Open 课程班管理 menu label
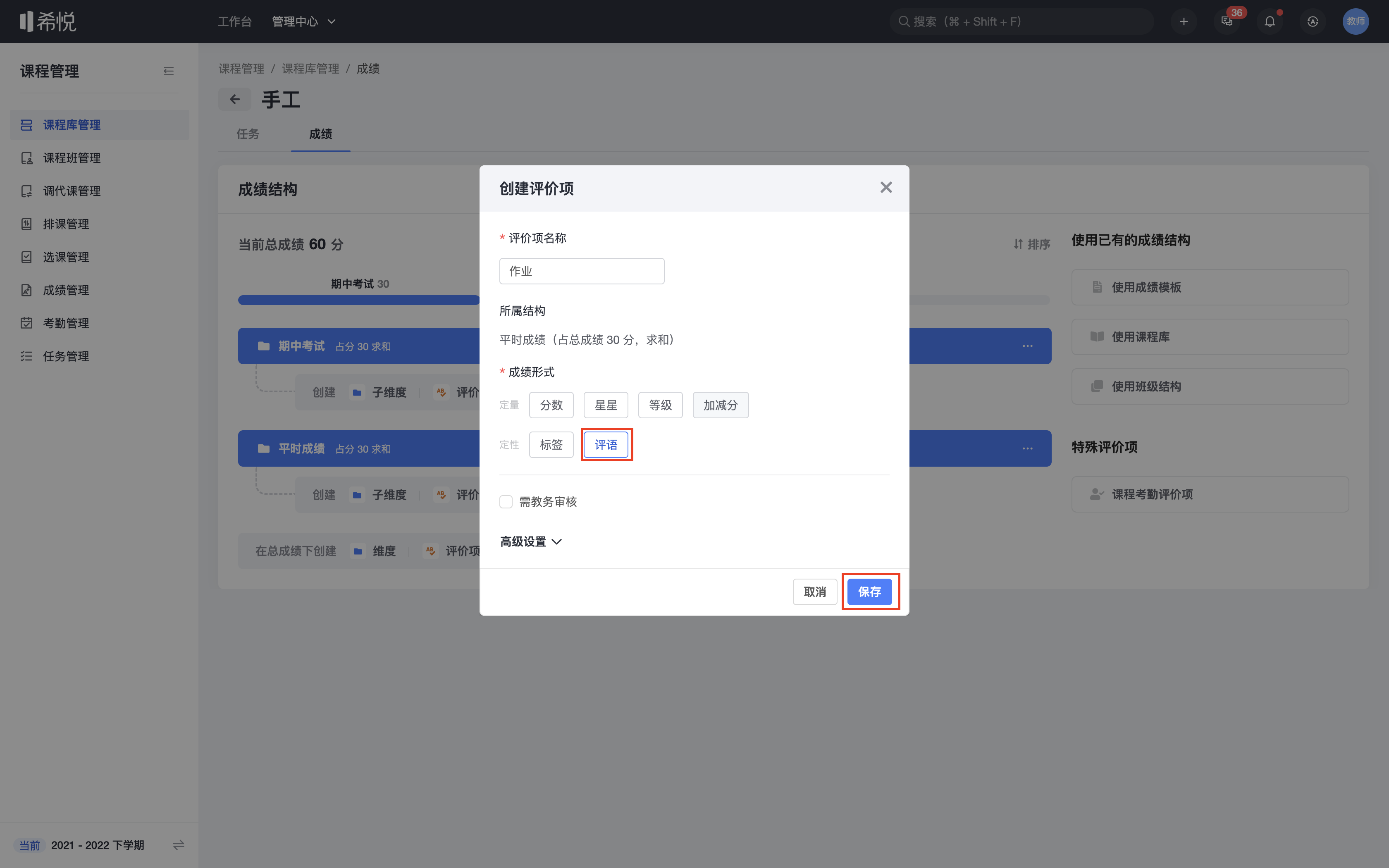1389x868 pixels. pyautogui.click(x=72, y=158)
